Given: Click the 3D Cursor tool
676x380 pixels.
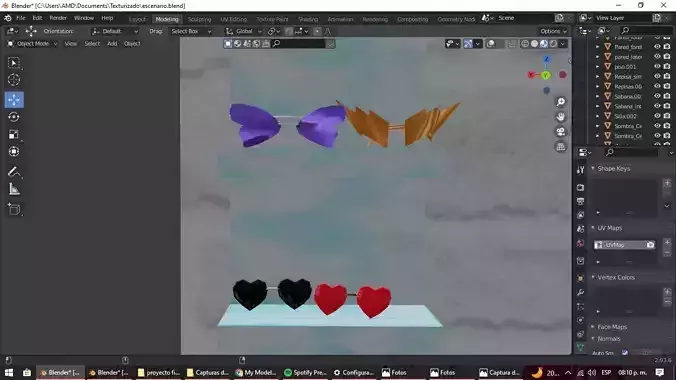Looking at the screenshot, I should pyautogui.click(x=14, y=80).
